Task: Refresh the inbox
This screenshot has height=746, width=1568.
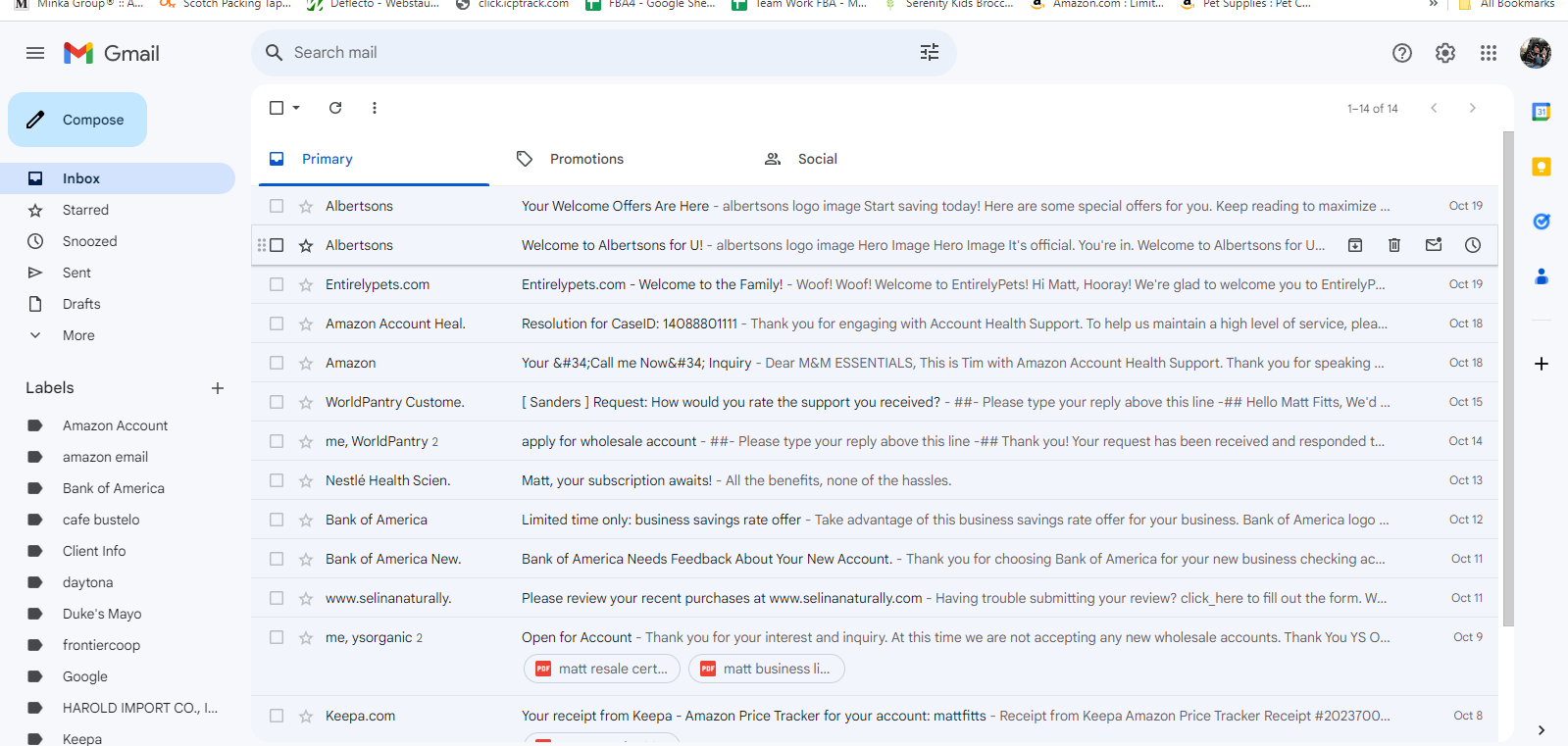Action: point(335,108)
